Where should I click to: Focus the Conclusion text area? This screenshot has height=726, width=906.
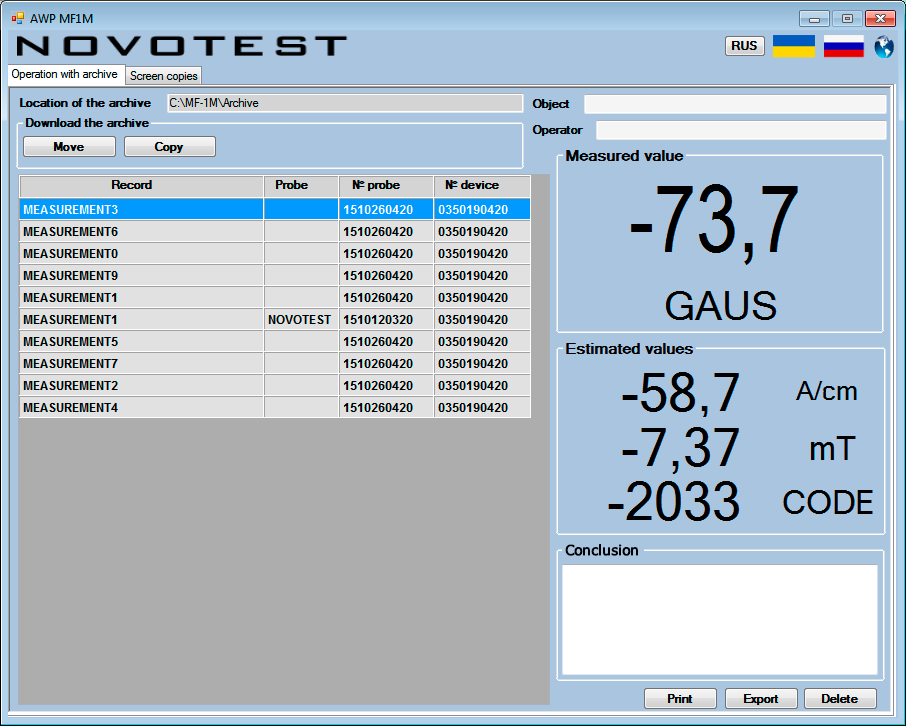pos(719,619)
